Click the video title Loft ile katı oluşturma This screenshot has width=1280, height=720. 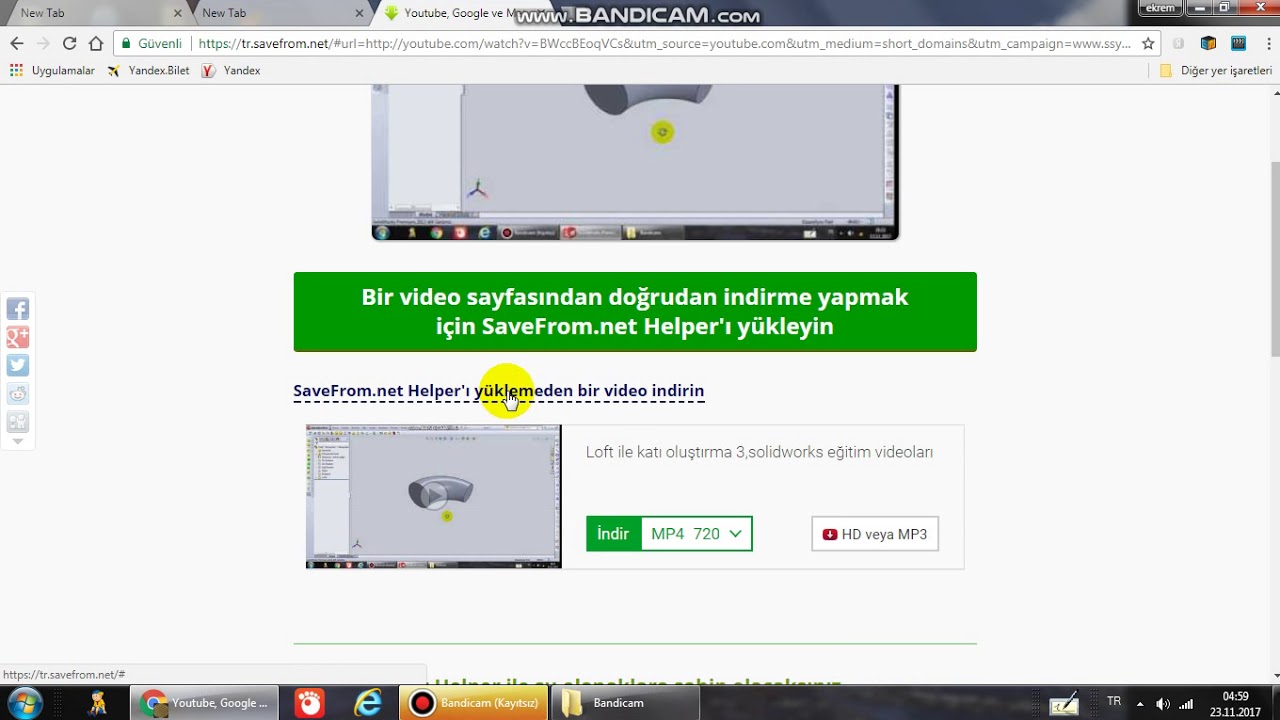point(759,452)
